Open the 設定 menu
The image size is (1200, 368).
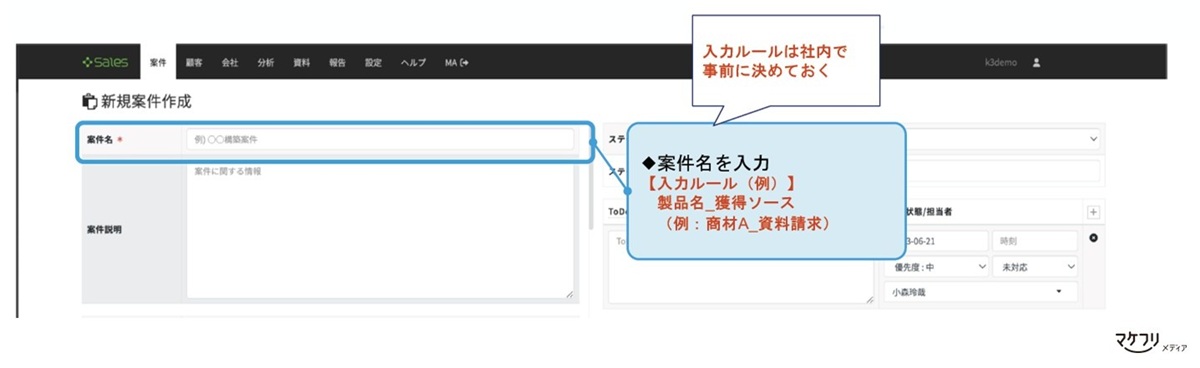point(373,62)
